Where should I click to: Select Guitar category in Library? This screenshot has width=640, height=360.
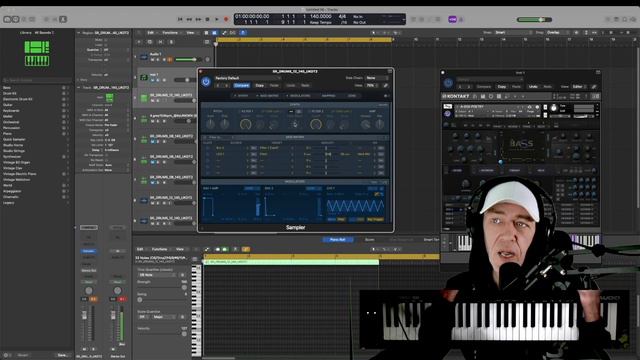click(x=8, y=105)
